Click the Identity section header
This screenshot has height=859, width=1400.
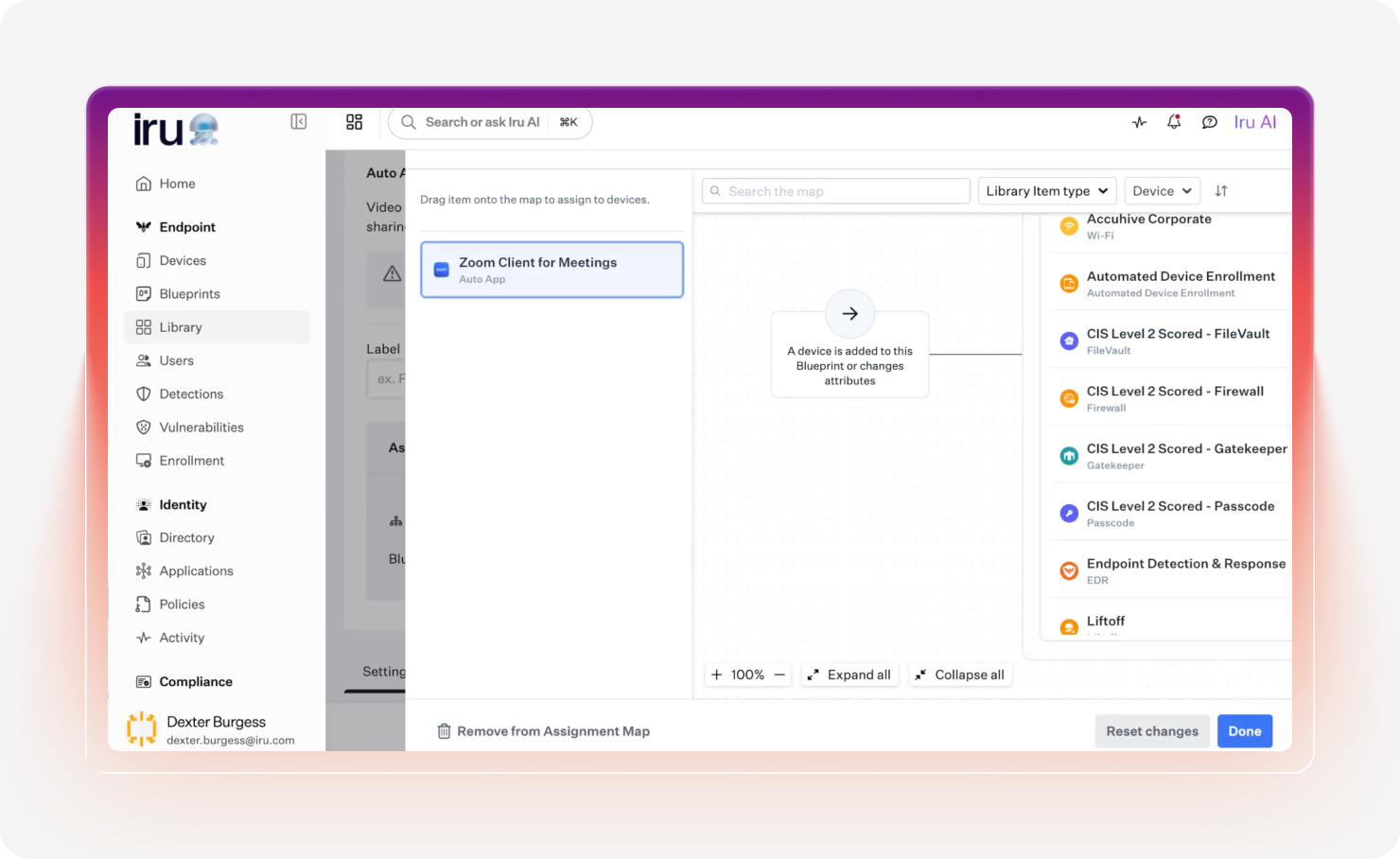tap(183, 504)
